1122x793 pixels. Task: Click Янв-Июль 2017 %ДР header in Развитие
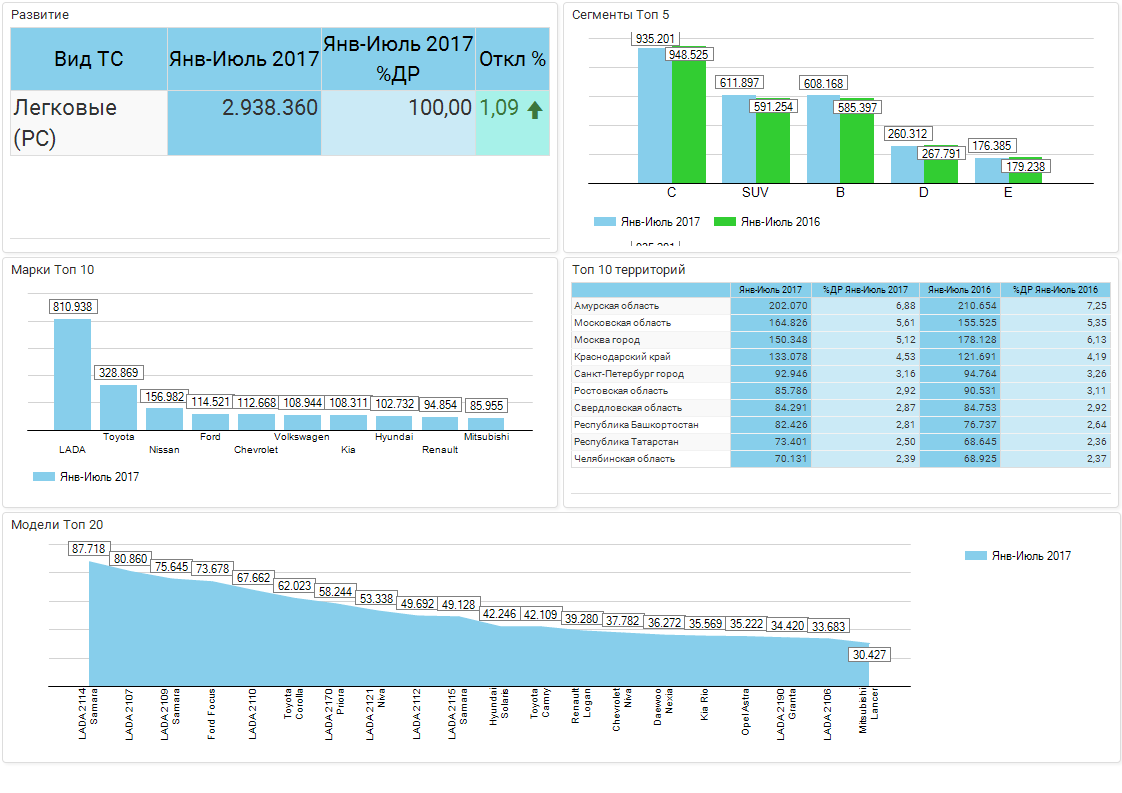[x=397, y=59]
